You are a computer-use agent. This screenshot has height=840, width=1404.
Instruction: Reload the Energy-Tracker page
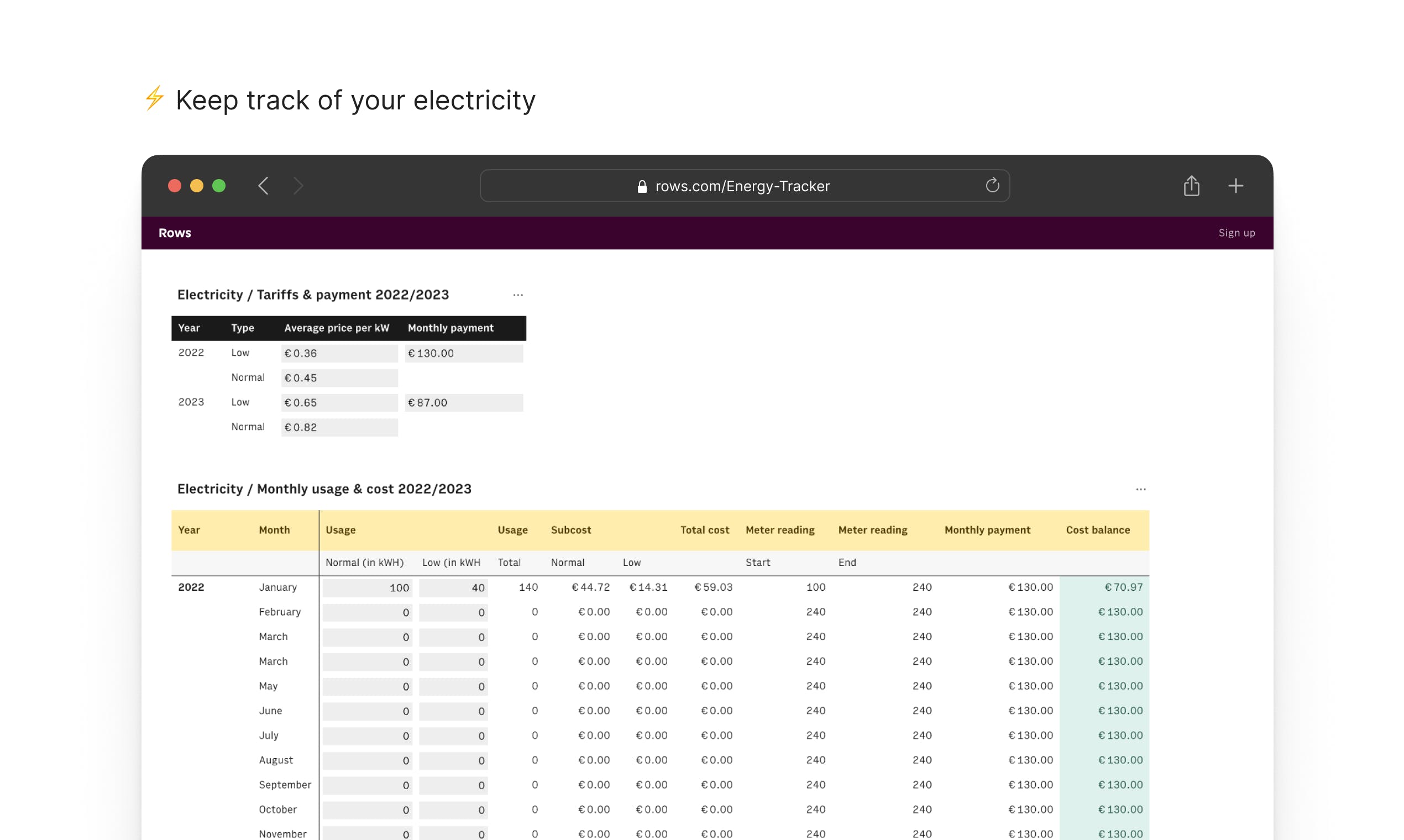click(992, 185)
